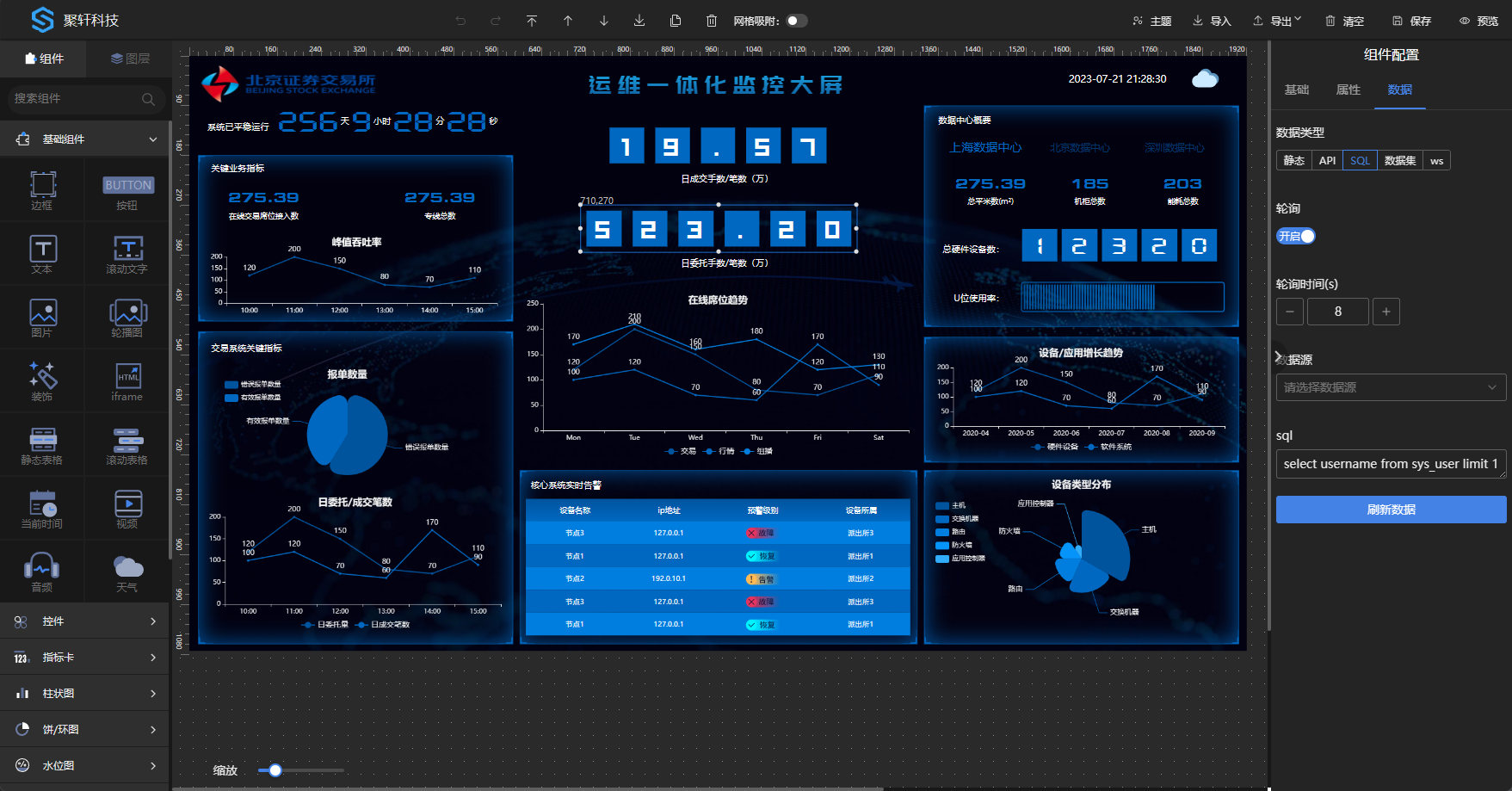Add the iframe HTML component
This screenshot has width=1512, height=791.
pos(127,381)
